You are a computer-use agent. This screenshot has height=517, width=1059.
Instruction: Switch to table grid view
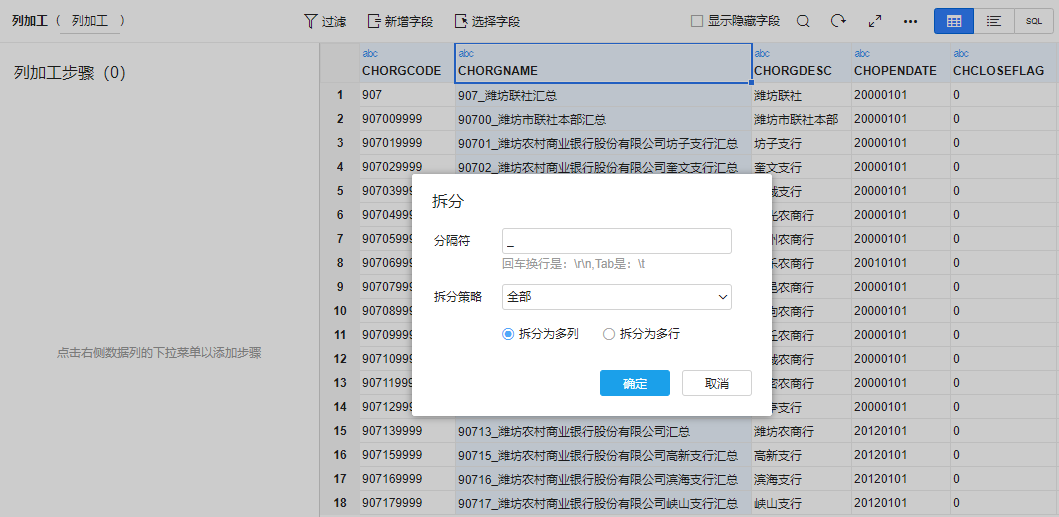point(954,21)
